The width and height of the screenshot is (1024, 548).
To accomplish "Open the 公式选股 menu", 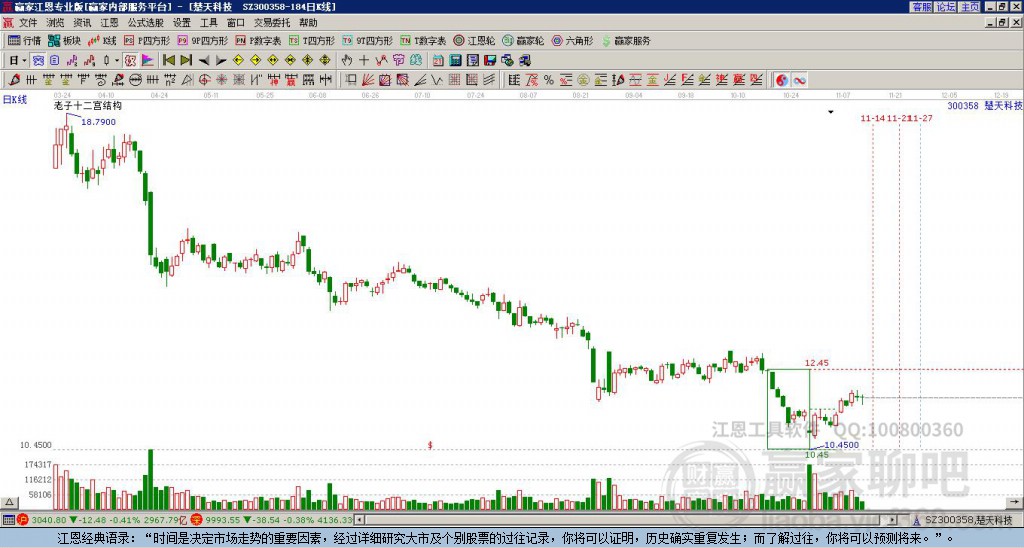I will coord(146,23).
